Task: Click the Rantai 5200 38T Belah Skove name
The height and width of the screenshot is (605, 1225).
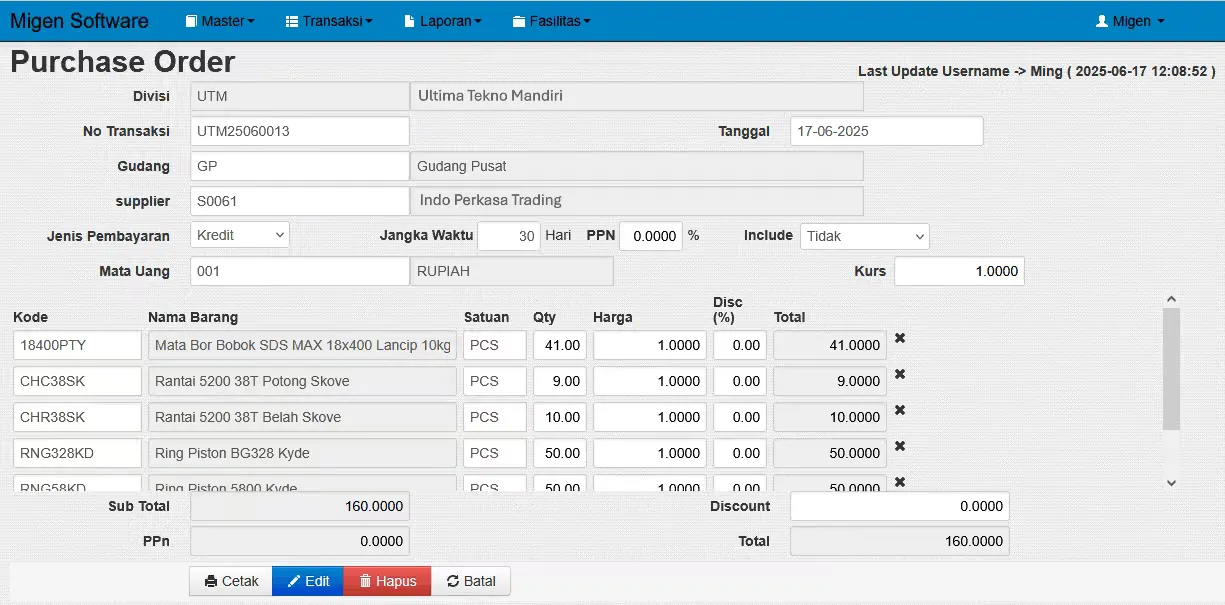Action: [x=302, y=417]
